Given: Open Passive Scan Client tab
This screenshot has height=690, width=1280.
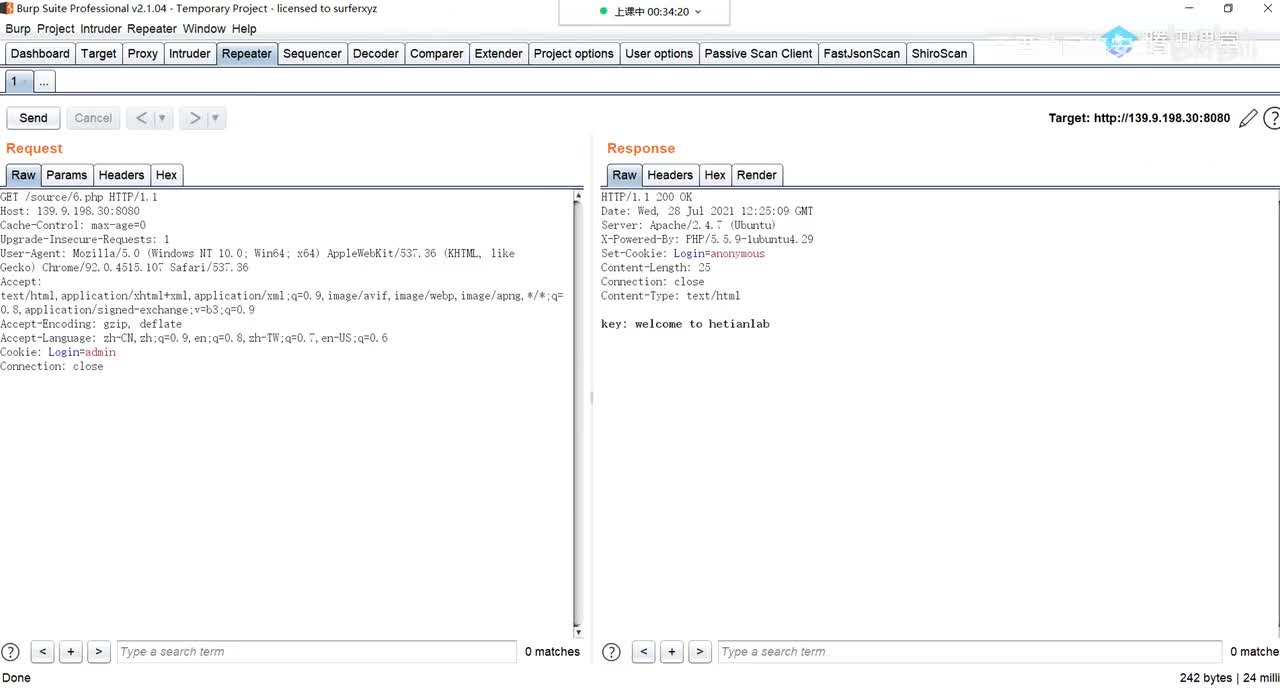Looking at the screenshot, I should (x=758, y=54).
